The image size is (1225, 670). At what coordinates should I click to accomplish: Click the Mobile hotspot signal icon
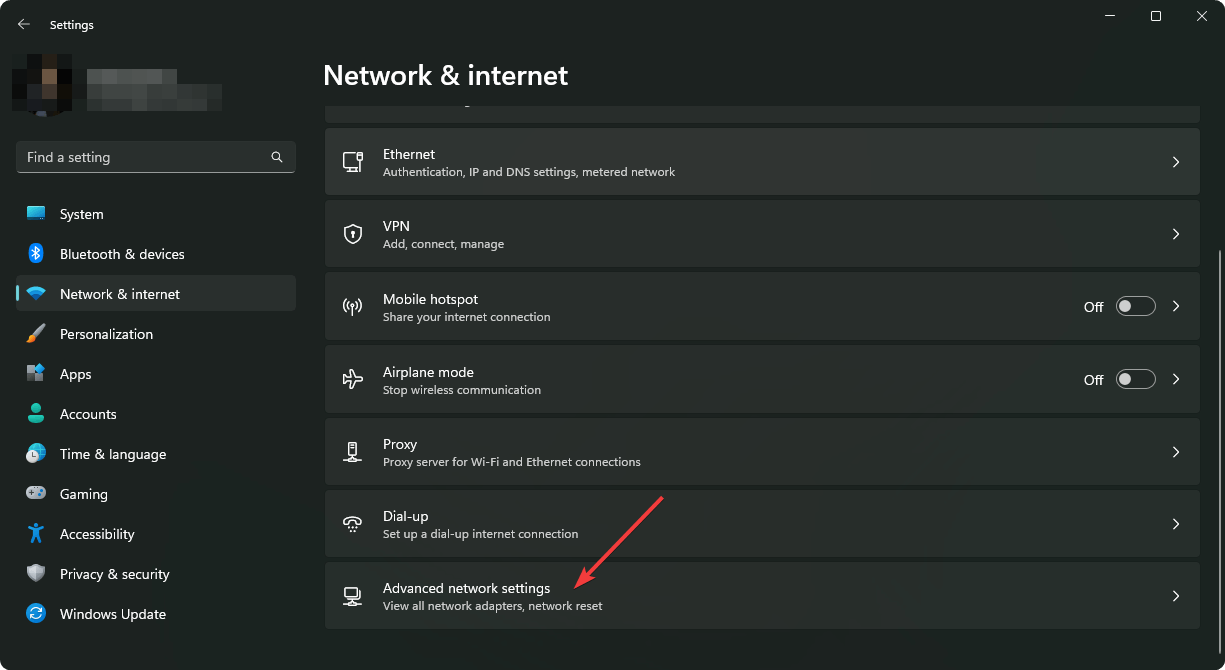click(352, 307)
